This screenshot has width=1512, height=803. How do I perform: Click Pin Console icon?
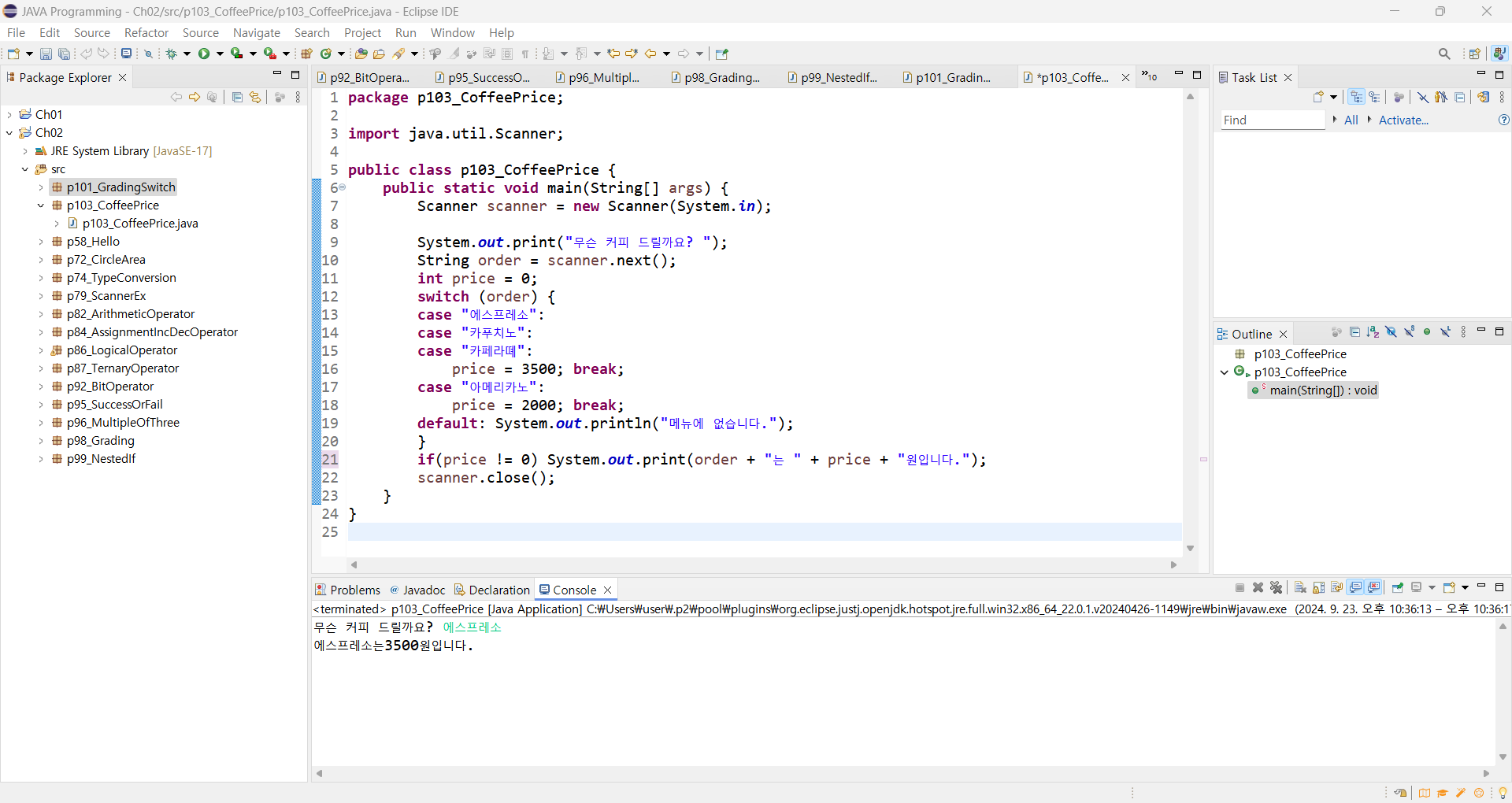[x=1398, y=587]
